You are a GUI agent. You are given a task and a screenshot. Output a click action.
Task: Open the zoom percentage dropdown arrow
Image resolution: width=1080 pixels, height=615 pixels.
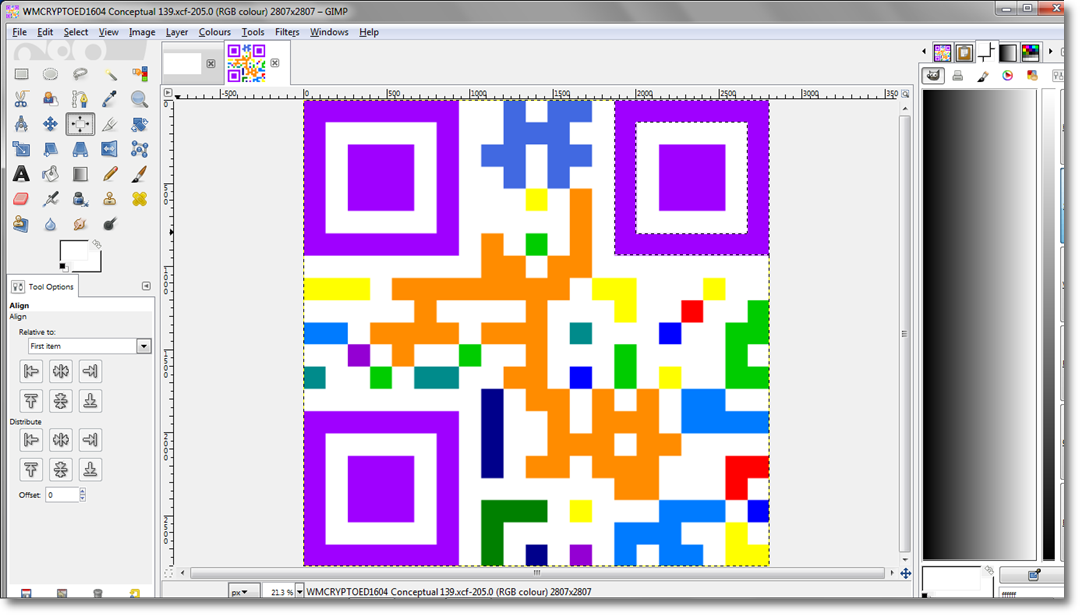[x=300, y=592]
